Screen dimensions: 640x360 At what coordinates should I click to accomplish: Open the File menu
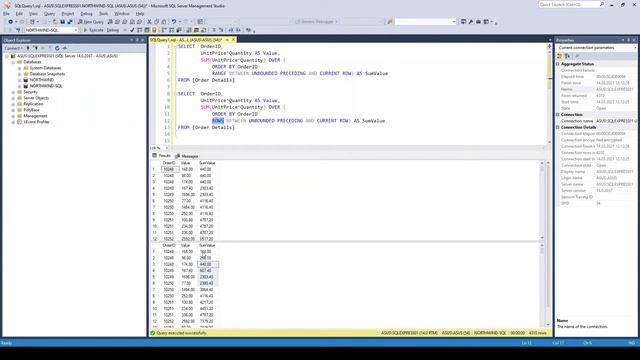(7, 14)
